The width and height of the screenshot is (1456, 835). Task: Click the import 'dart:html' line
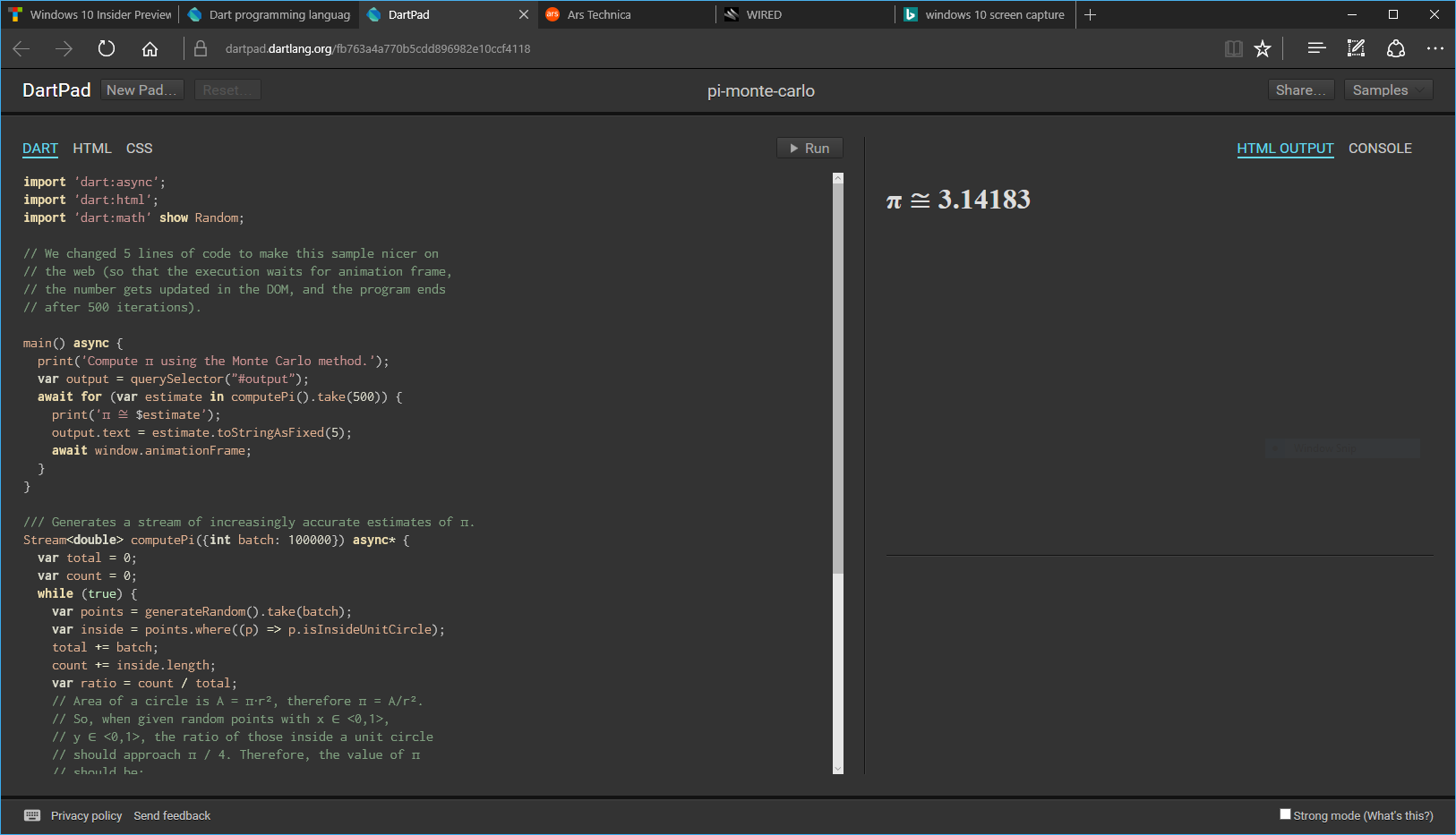tap(90, 200)
